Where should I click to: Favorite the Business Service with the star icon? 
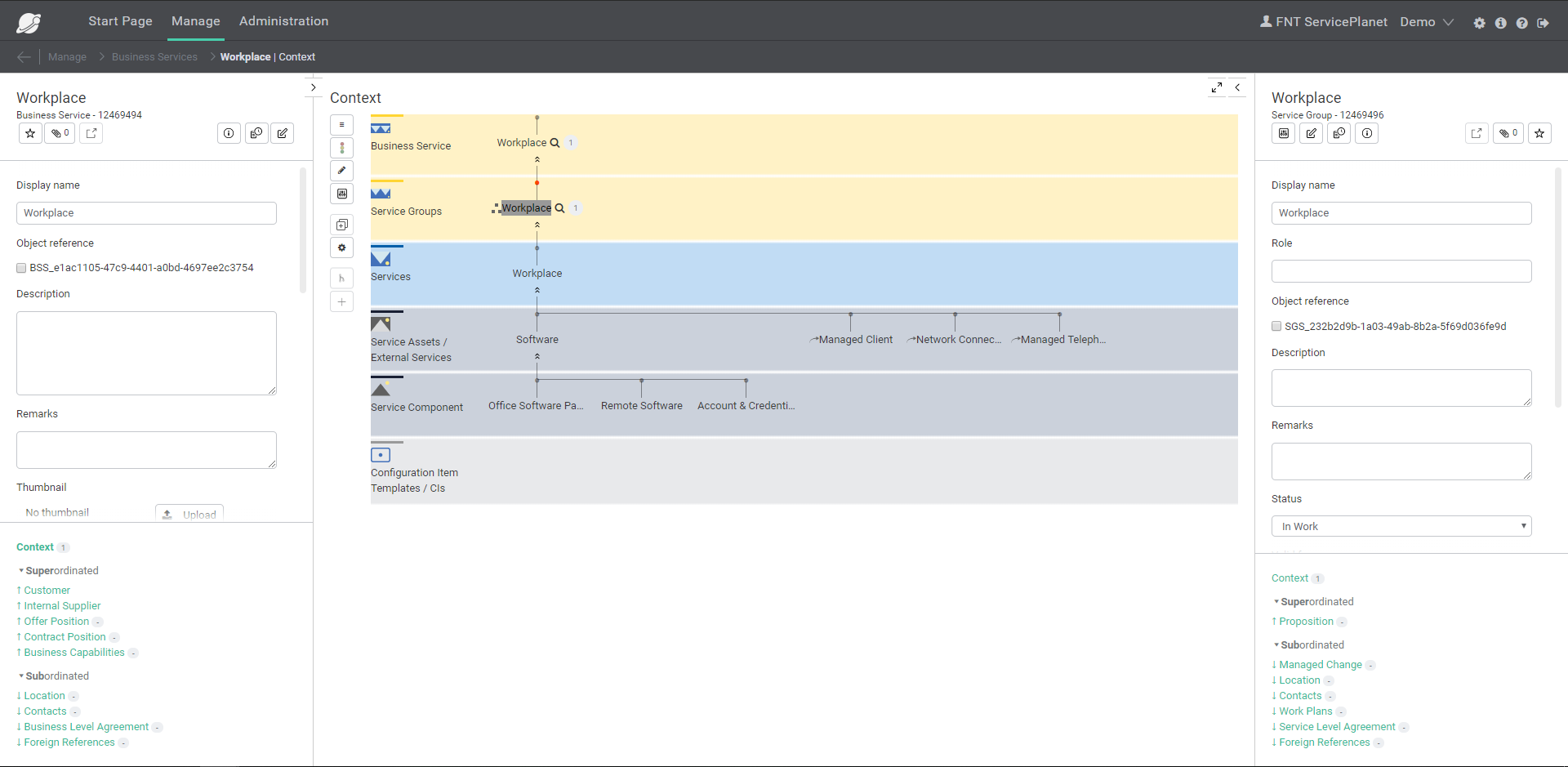30,133
